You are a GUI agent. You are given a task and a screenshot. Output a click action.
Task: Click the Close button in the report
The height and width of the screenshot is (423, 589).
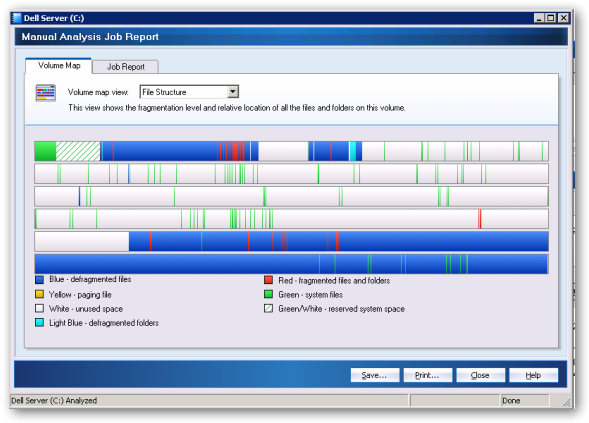click(480, 375)
